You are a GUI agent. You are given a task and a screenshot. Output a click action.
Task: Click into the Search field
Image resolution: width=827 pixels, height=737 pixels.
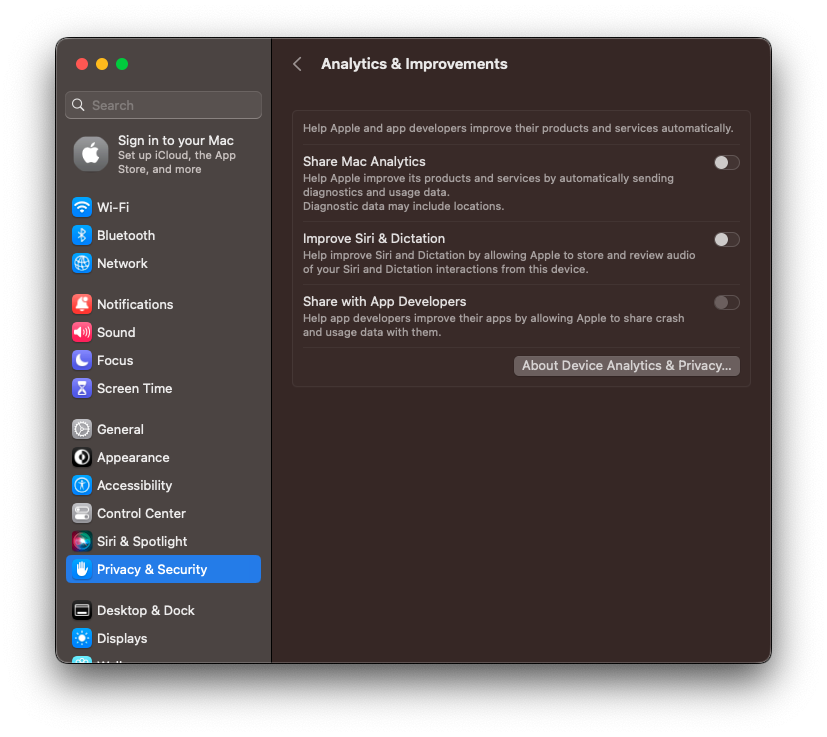click(164, 105)
